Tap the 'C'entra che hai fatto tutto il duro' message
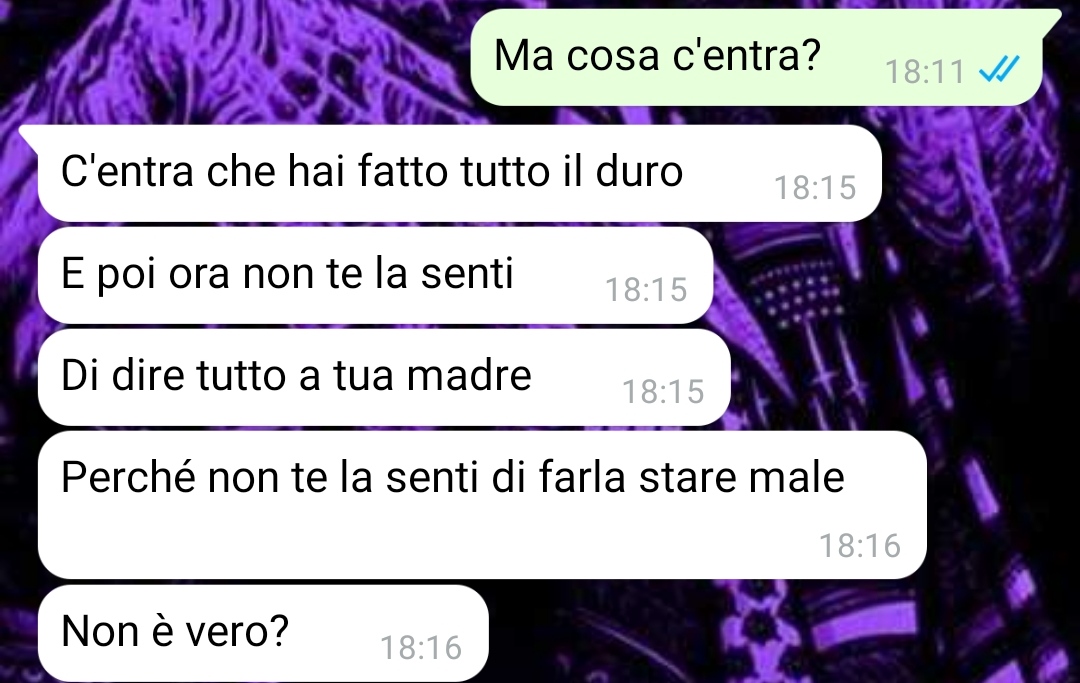 click(x=459, y=174)
